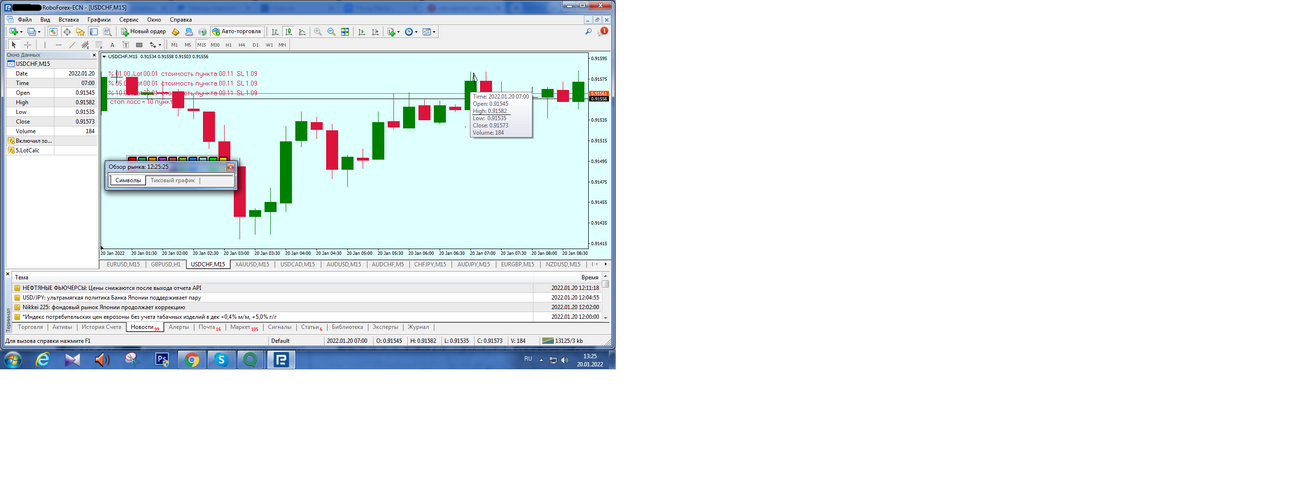1290x502 pixels.
Task: Switch timeframe to MN
Action: [x=282, y=45]
